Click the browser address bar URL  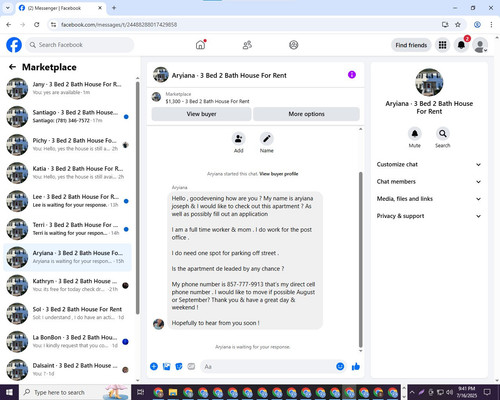point(119,25)
